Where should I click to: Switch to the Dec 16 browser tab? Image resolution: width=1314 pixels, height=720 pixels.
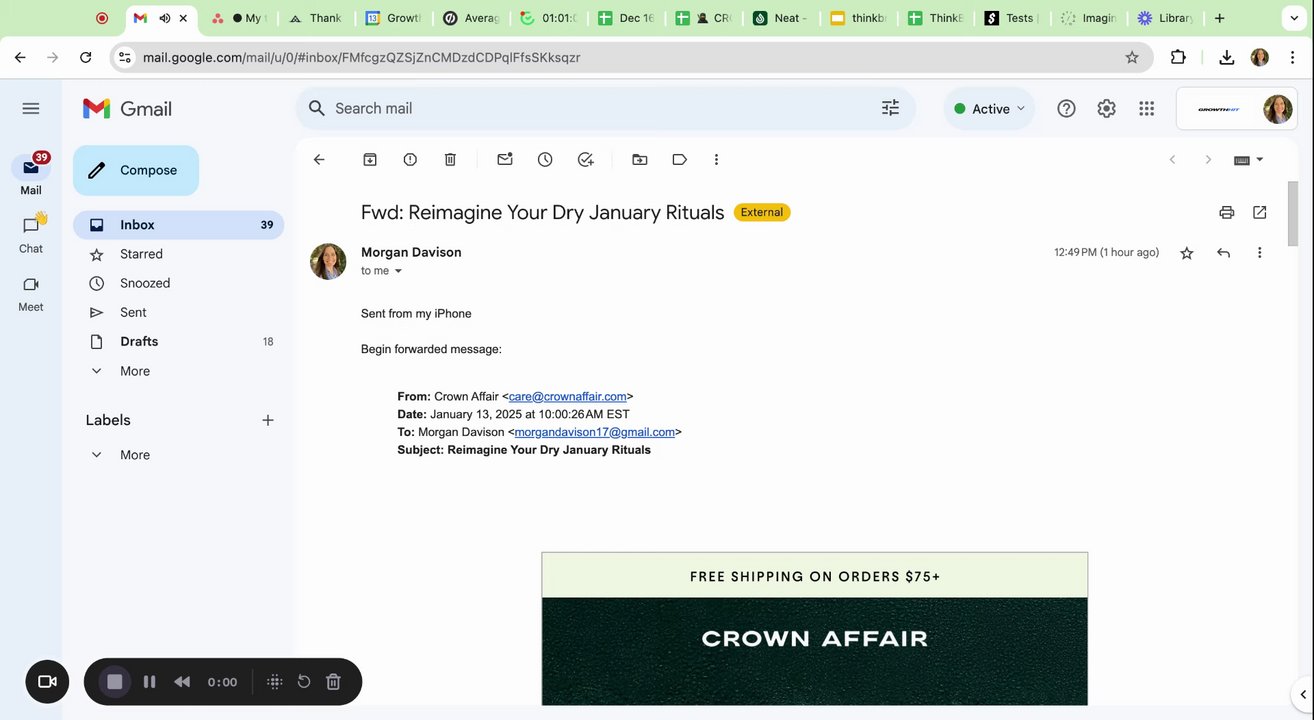click(x=626, y=18)
